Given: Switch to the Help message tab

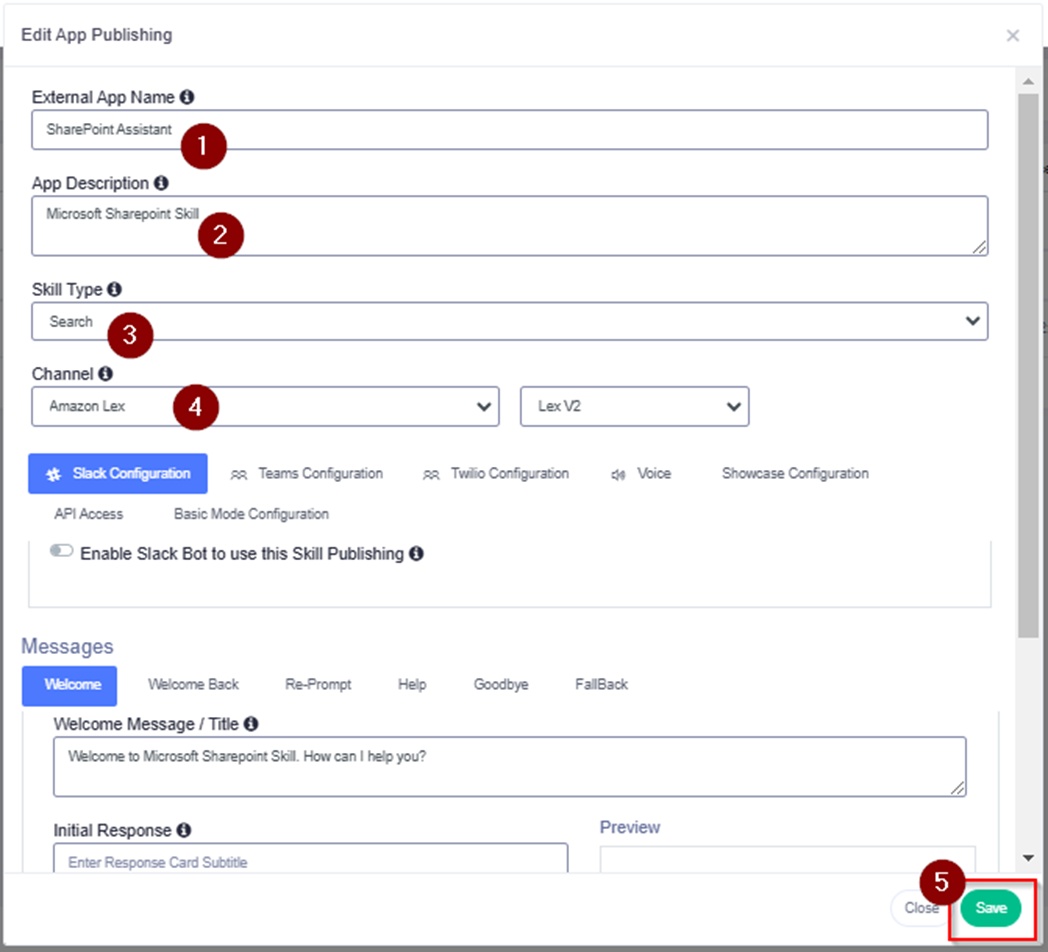Looking at the screenshot, I should coord(412,685).
